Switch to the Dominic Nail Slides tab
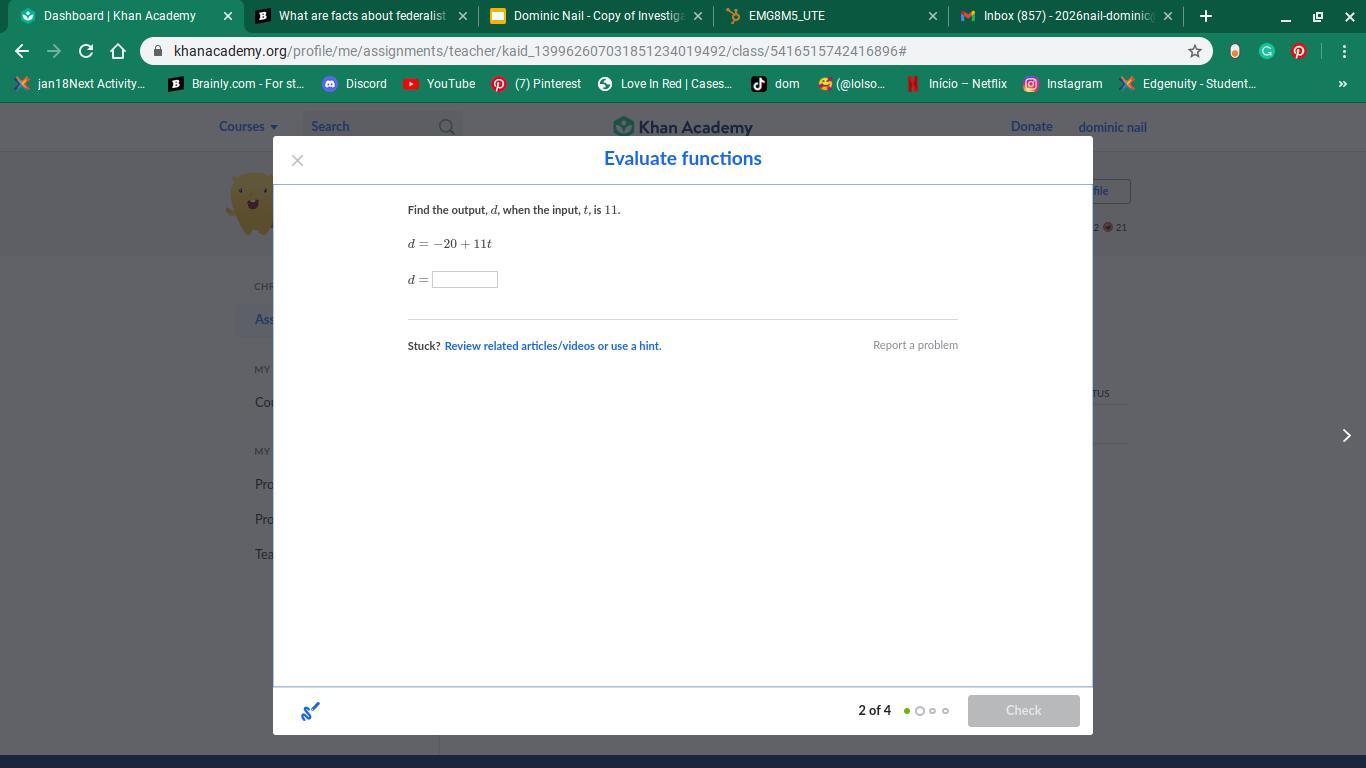 [597, 16]
